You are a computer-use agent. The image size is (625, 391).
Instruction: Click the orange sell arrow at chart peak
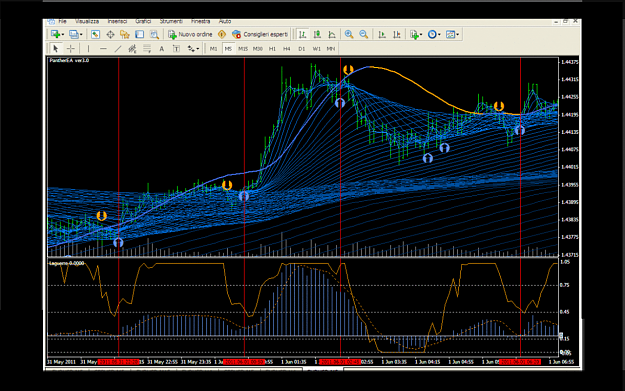click(348, 70)
